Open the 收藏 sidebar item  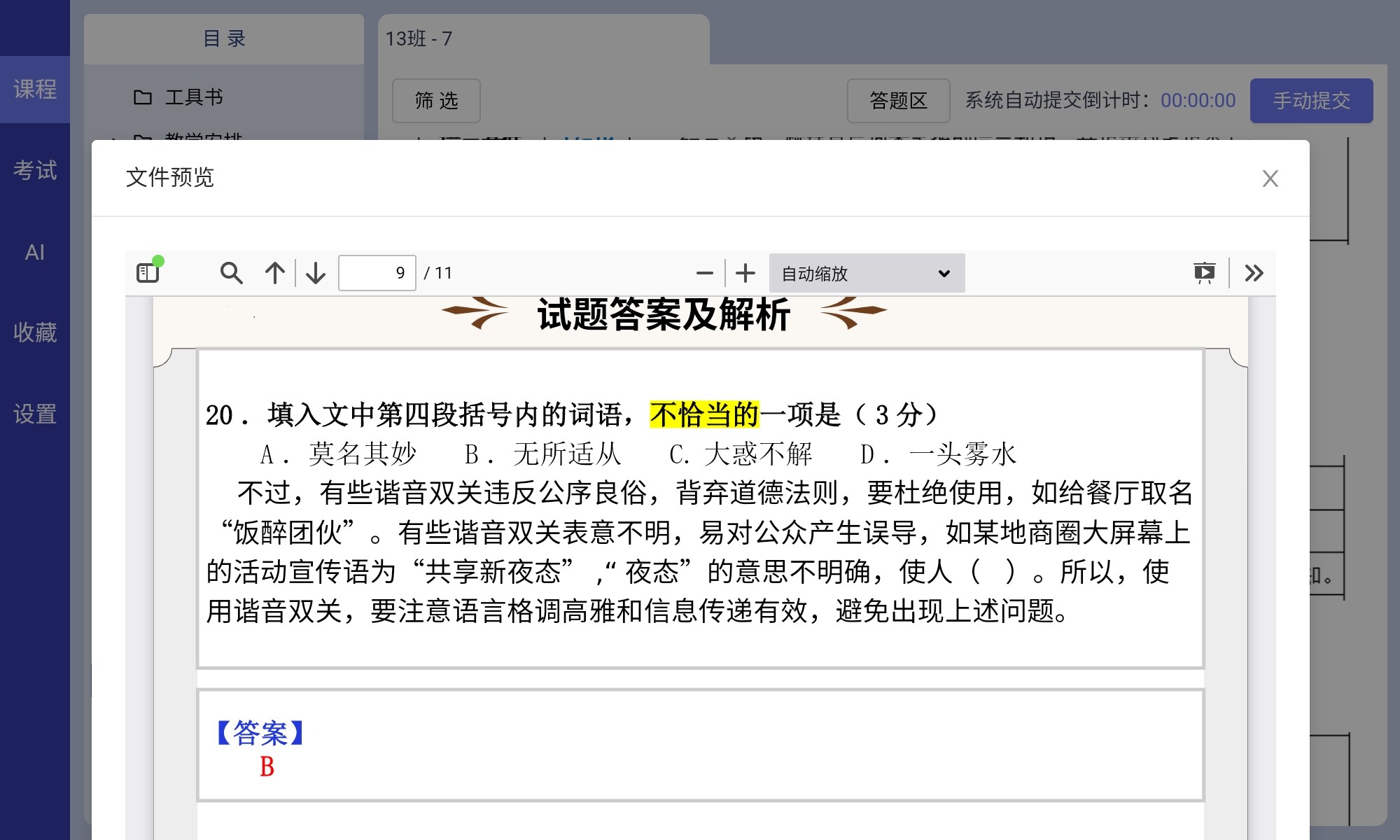click(x=35, y=332)
